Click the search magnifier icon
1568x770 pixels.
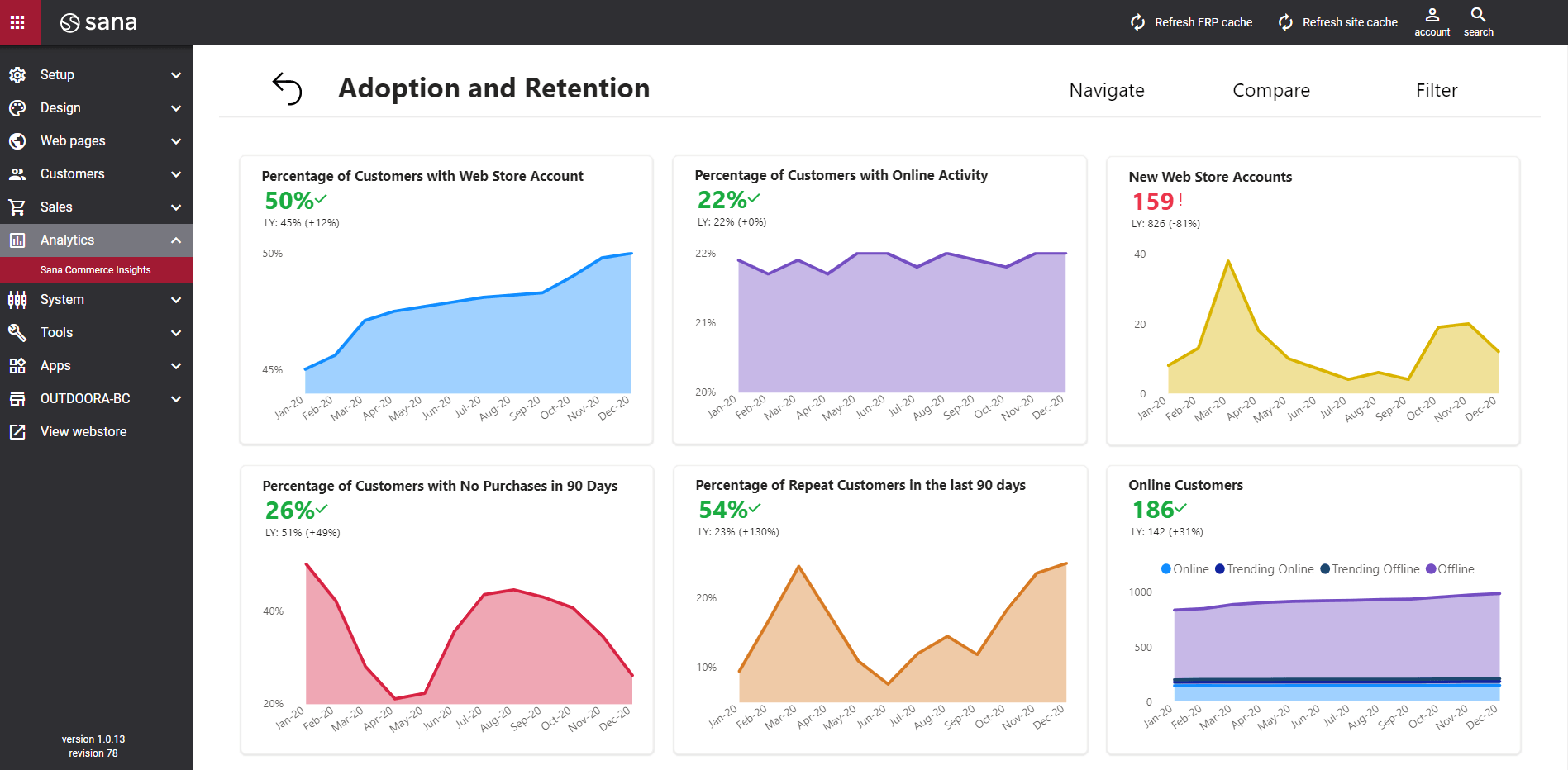(1478, 18)
